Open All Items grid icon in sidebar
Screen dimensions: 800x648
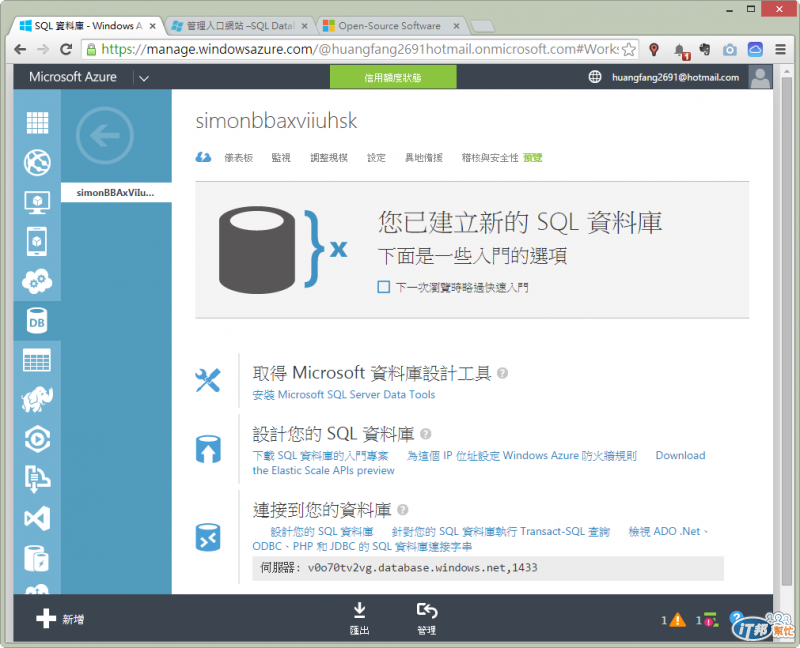[x=37, y=123]
